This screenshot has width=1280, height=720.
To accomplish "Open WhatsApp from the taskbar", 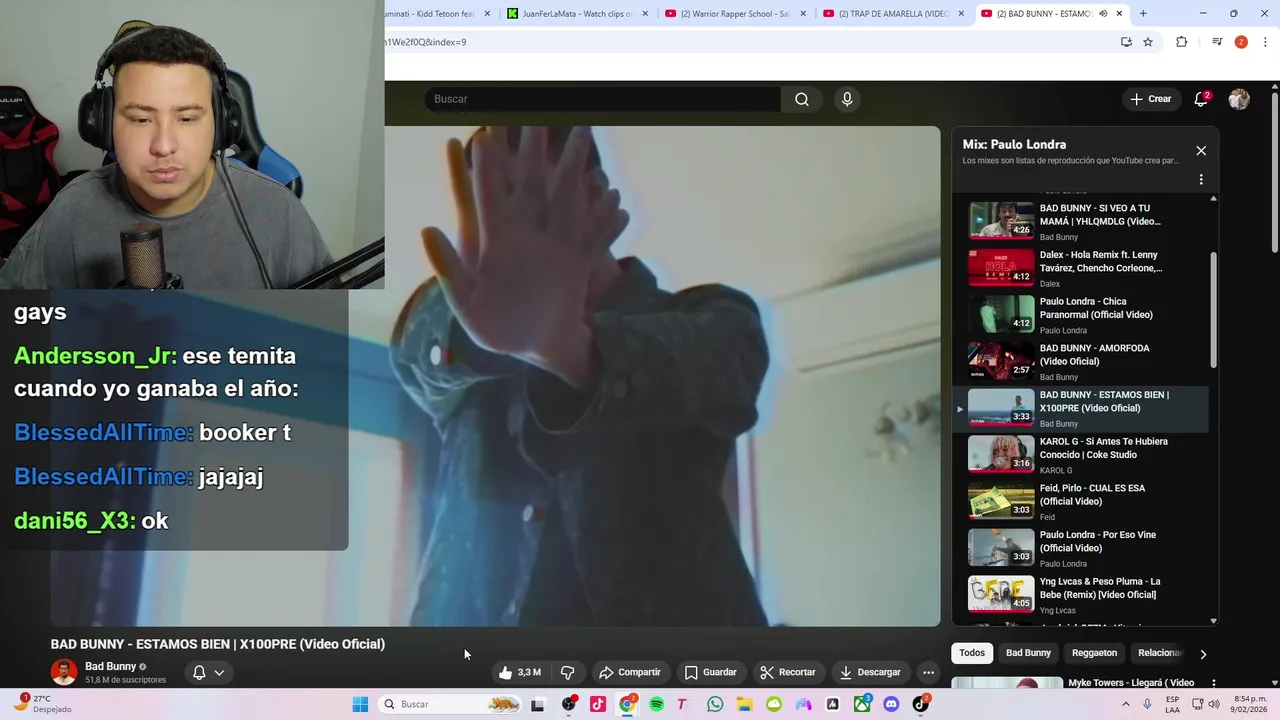I will tap(715, 704).
